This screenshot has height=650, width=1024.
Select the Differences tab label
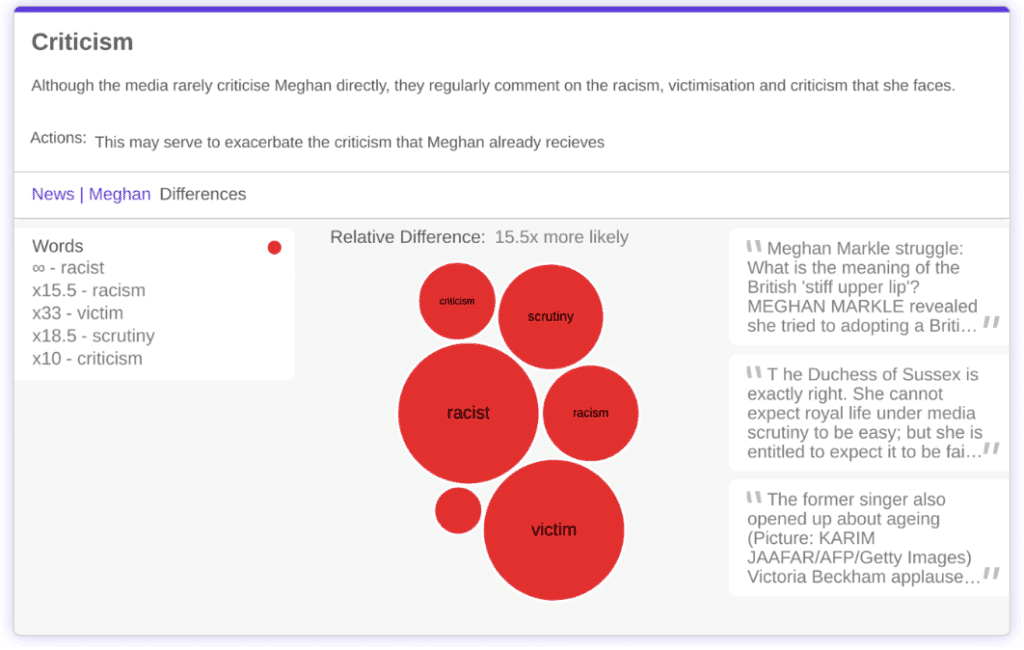click(x=202, y=194)
